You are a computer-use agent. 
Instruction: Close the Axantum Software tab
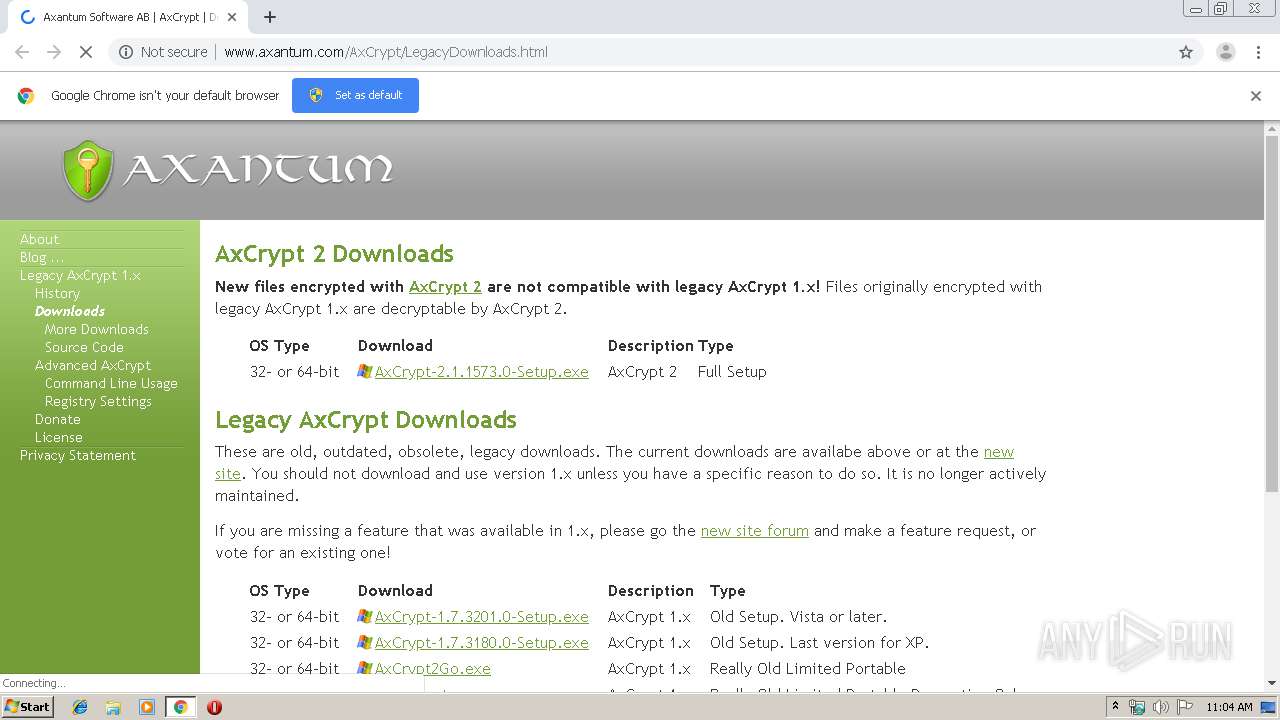(232, 17)
